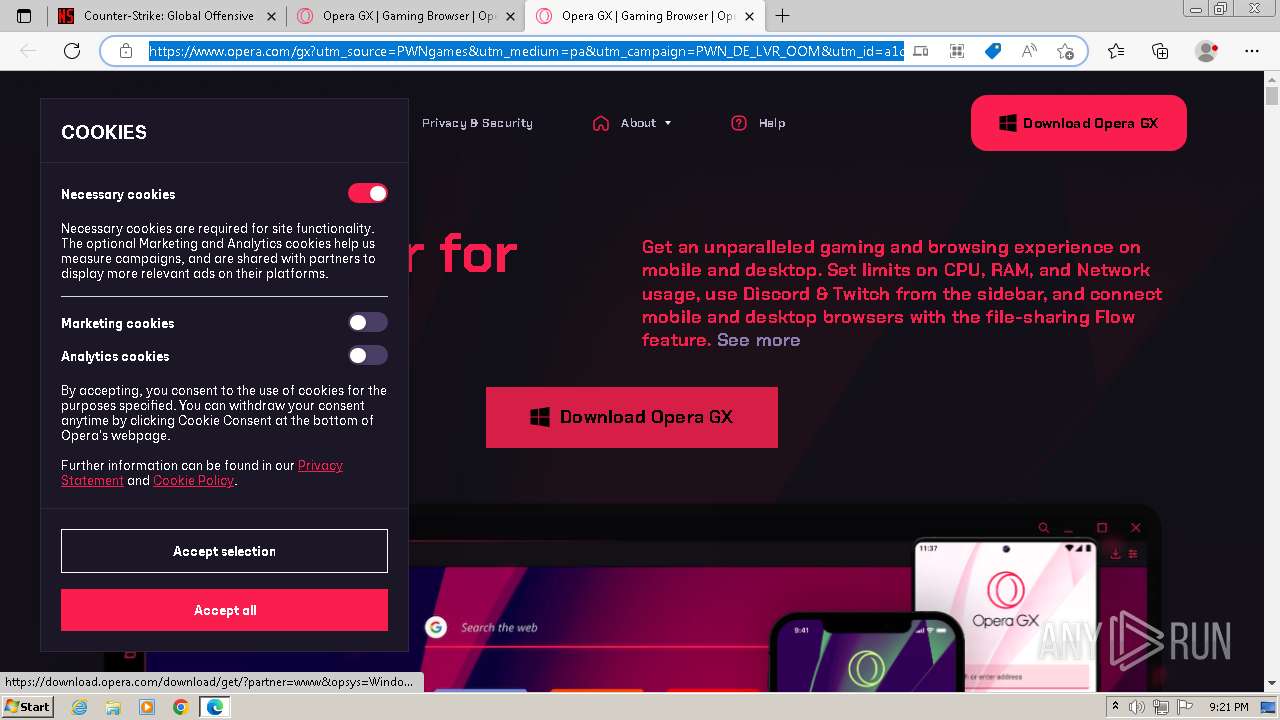Click the COOKIES heading text

(104, 132)
